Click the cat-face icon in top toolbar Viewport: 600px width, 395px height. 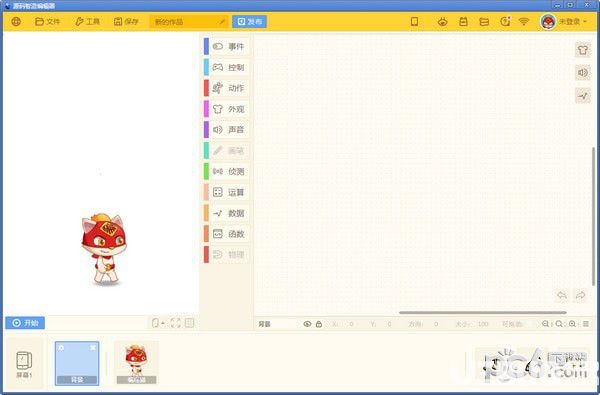coord(443,22)
